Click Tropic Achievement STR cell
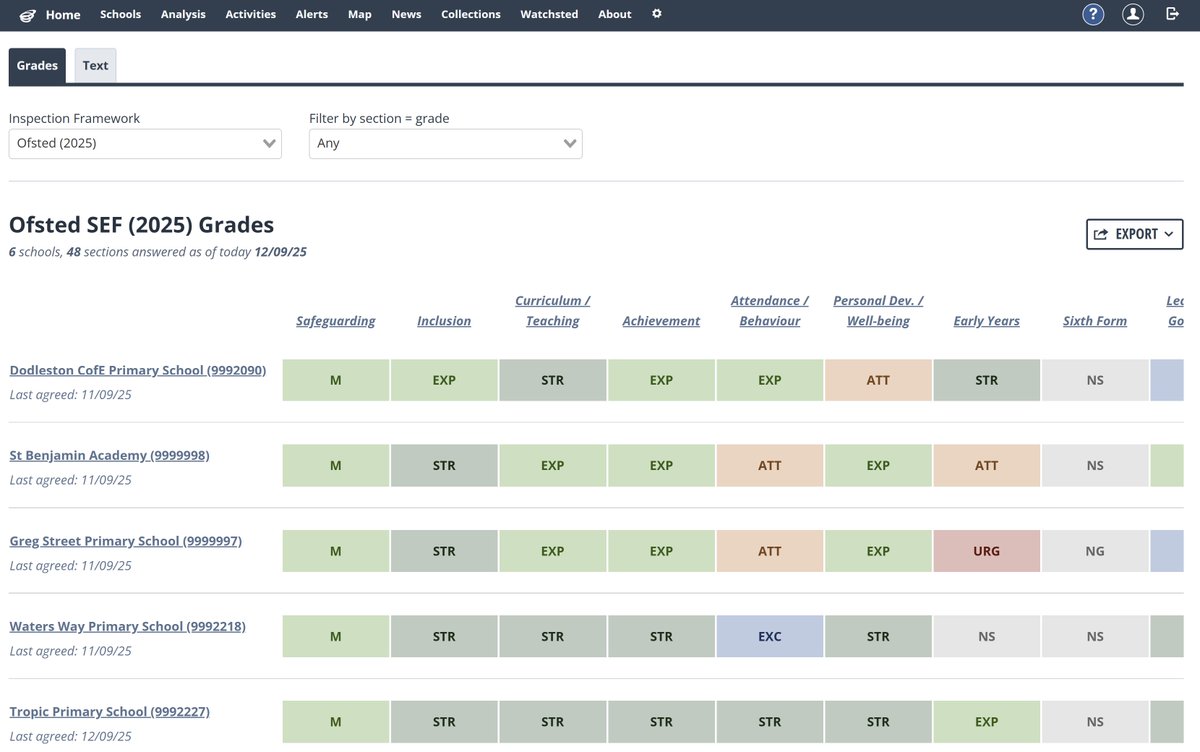This screenshot has height=752, width=1200. pyautogui.click(x=661, y=722)
